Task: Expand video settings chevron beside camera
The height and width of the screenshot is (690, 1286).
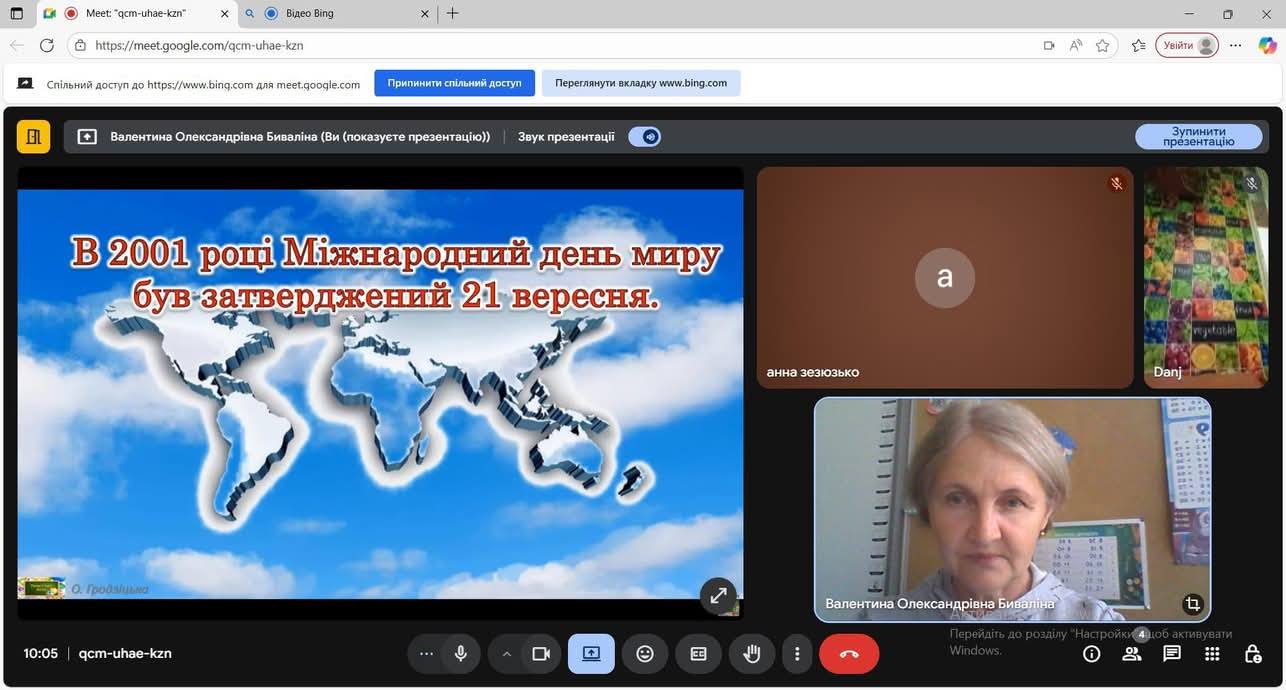Action: tap(507, 654)
